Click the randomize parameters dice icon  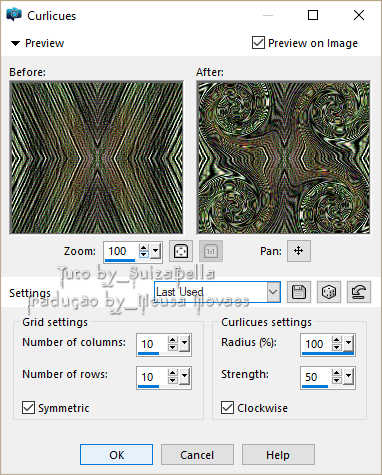tap(329, 292)
